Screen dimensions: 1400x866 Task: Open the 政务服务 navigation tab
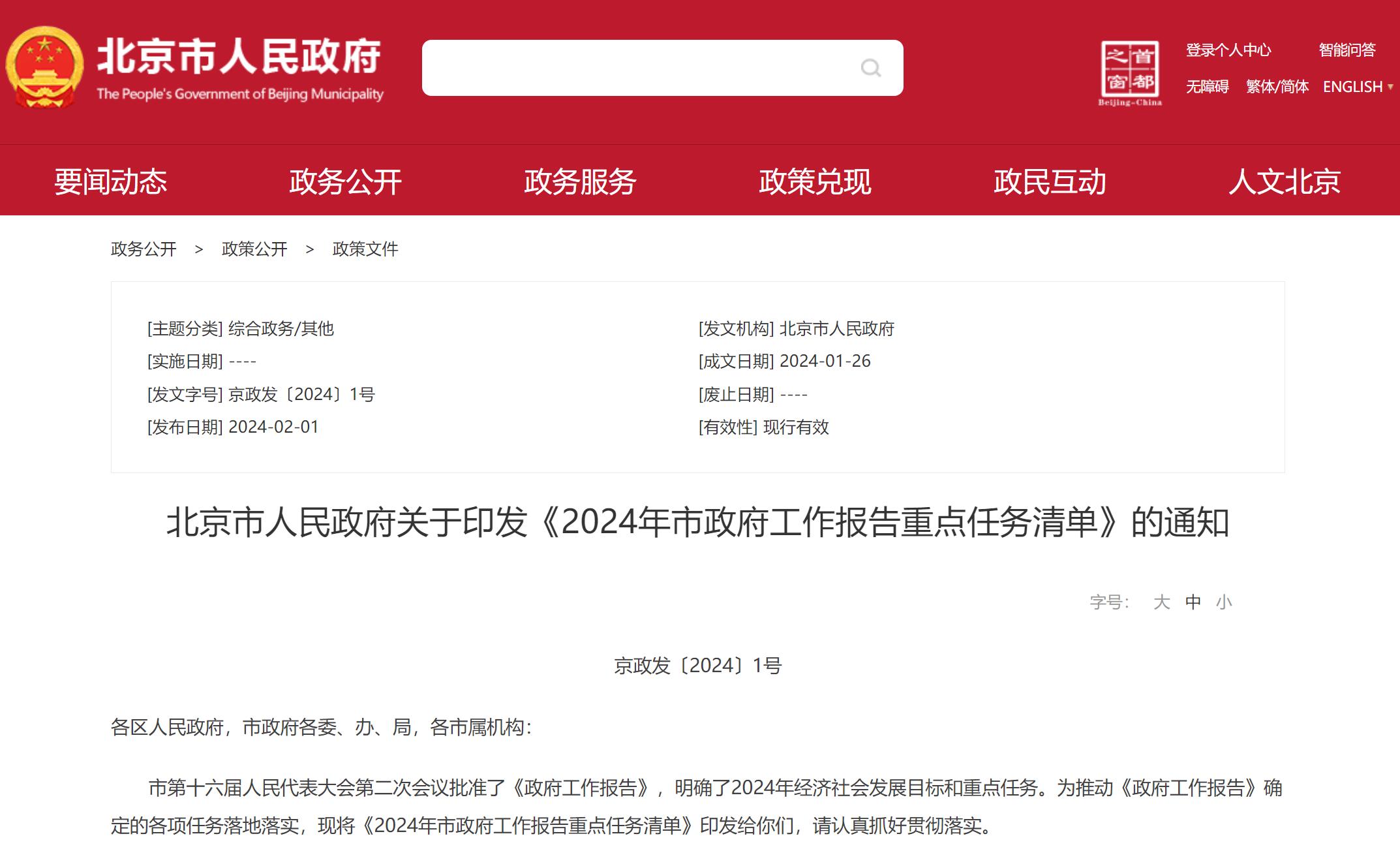click(x=581, y=181)
